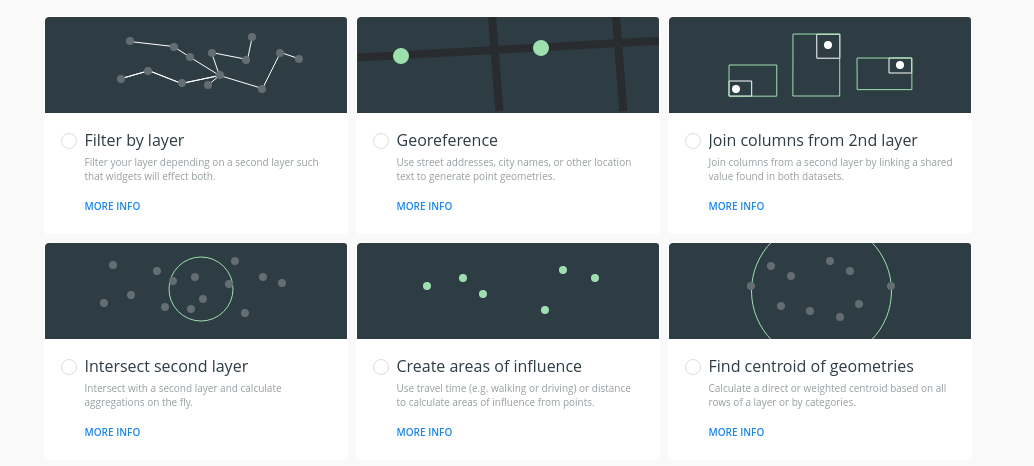1034x466 pixels.
Task: Click the Find centroid large circle illustration
Action: [820, 291]
